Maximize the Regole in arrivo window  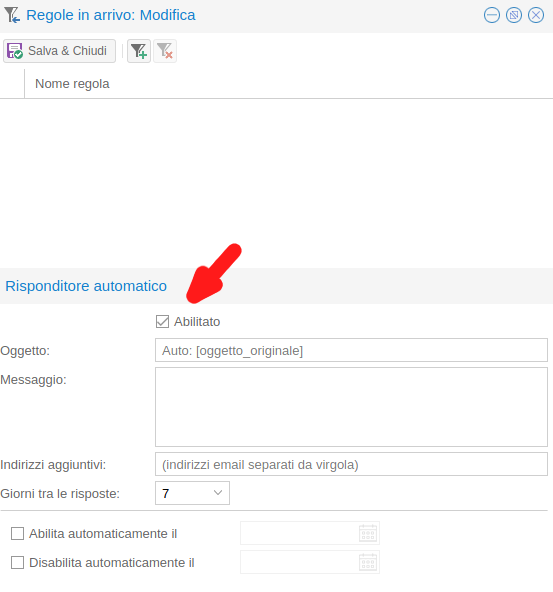tap(514, 15)
